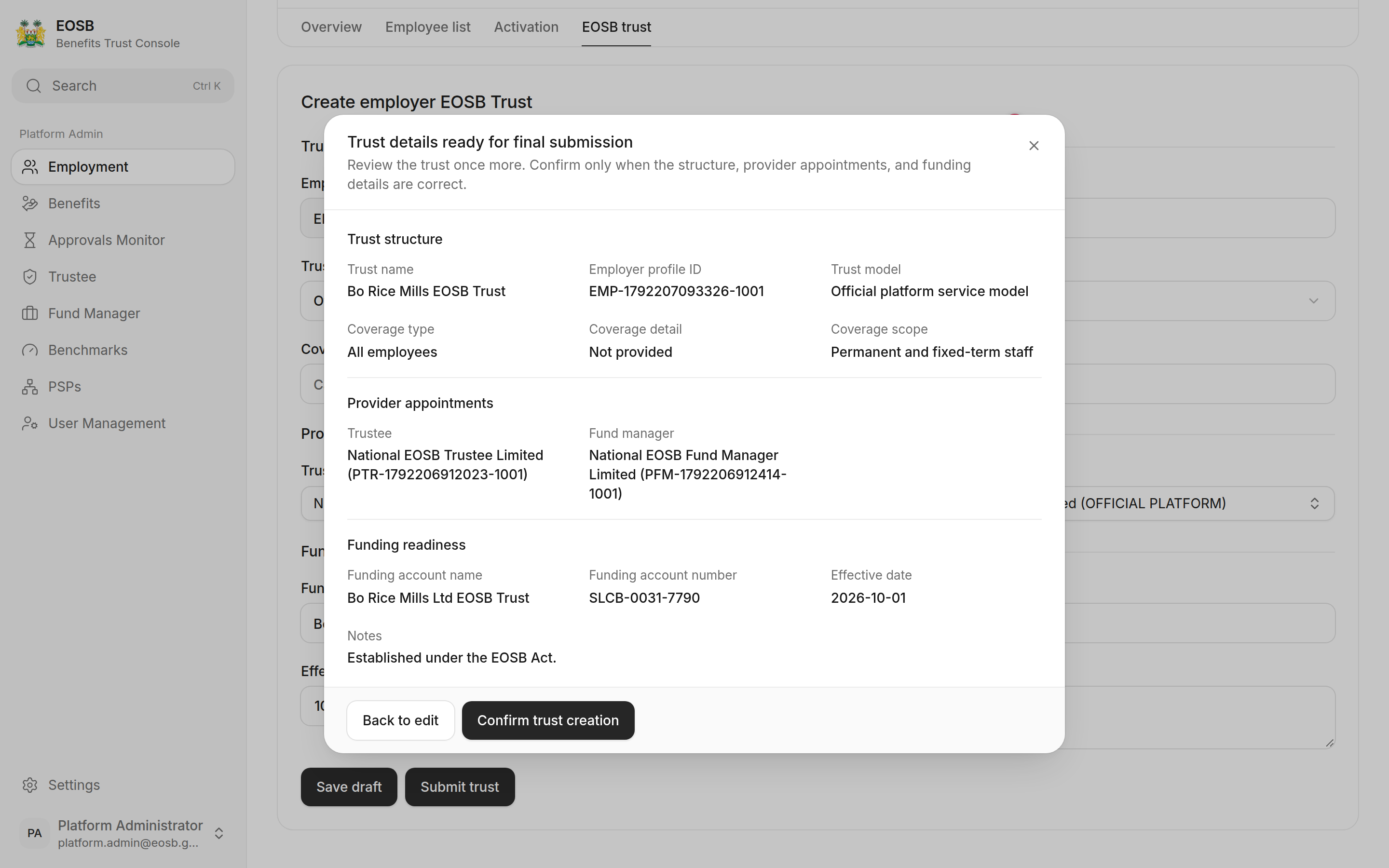Open the Activation tab
The height and width of the screenshot is (868, 1389).
tap(526, 27)
